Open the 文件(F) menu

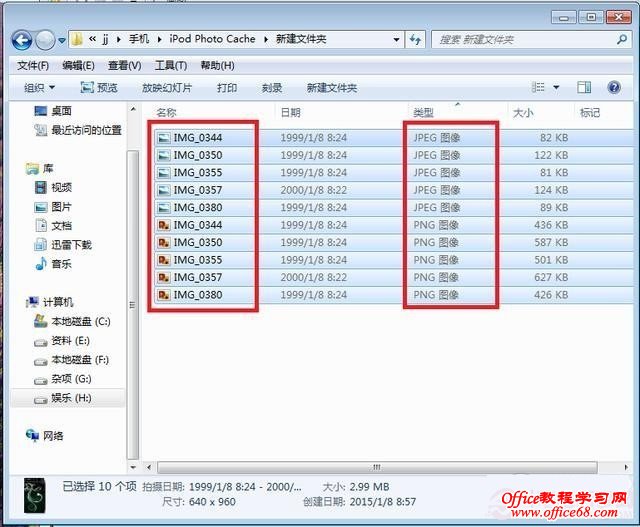(33, 65)
